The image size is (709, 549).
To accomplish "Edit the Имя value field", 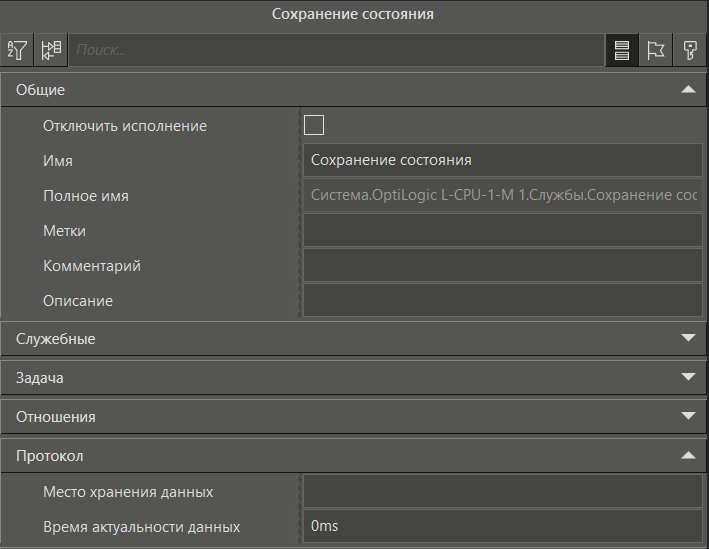I will [x=502, y=160].
